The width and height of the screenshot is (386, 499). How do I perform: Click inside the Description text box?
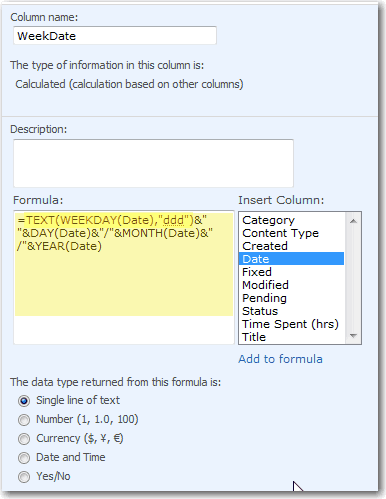[x=153, y=163]
